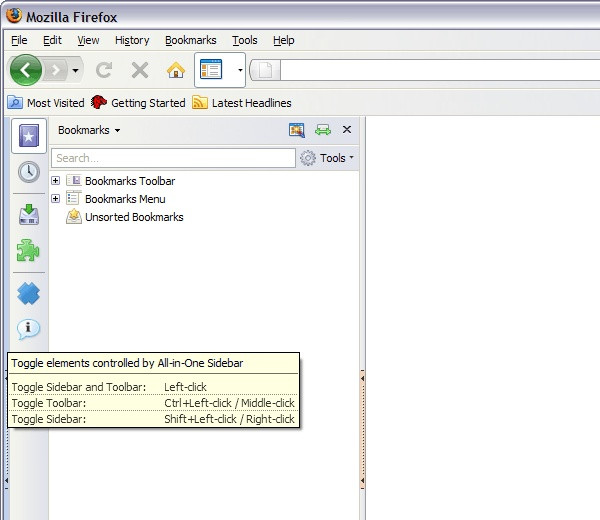Open the Bookmarks panel star icon

pos(29,136)
